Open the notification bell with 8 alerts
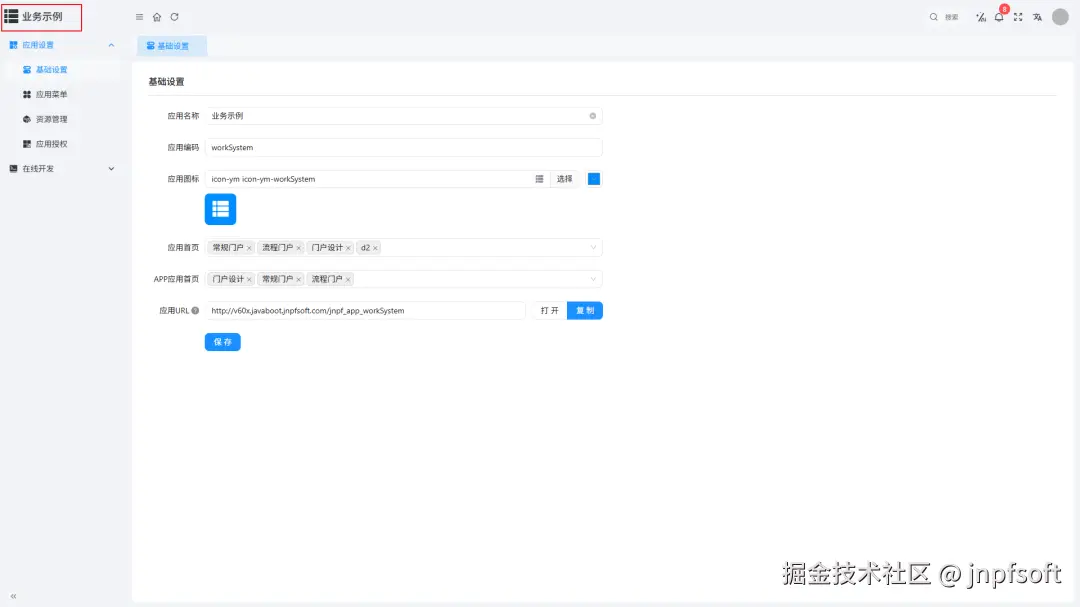Screen dimensions: 1080x607 pos(999,17)
